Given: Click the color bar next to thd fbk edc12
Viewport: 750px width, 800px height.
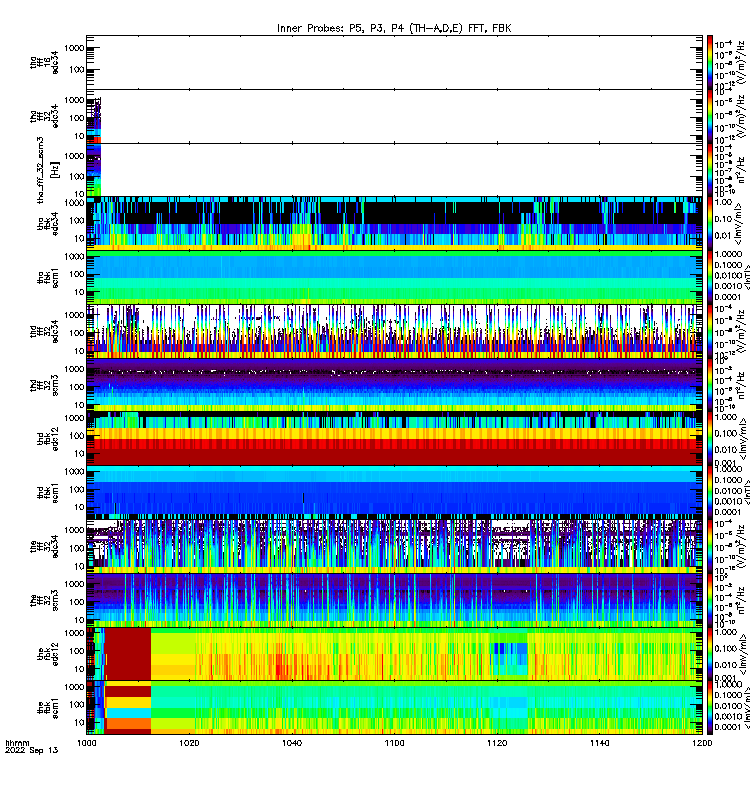Looking at the screenshot, I should click(710, 439).
